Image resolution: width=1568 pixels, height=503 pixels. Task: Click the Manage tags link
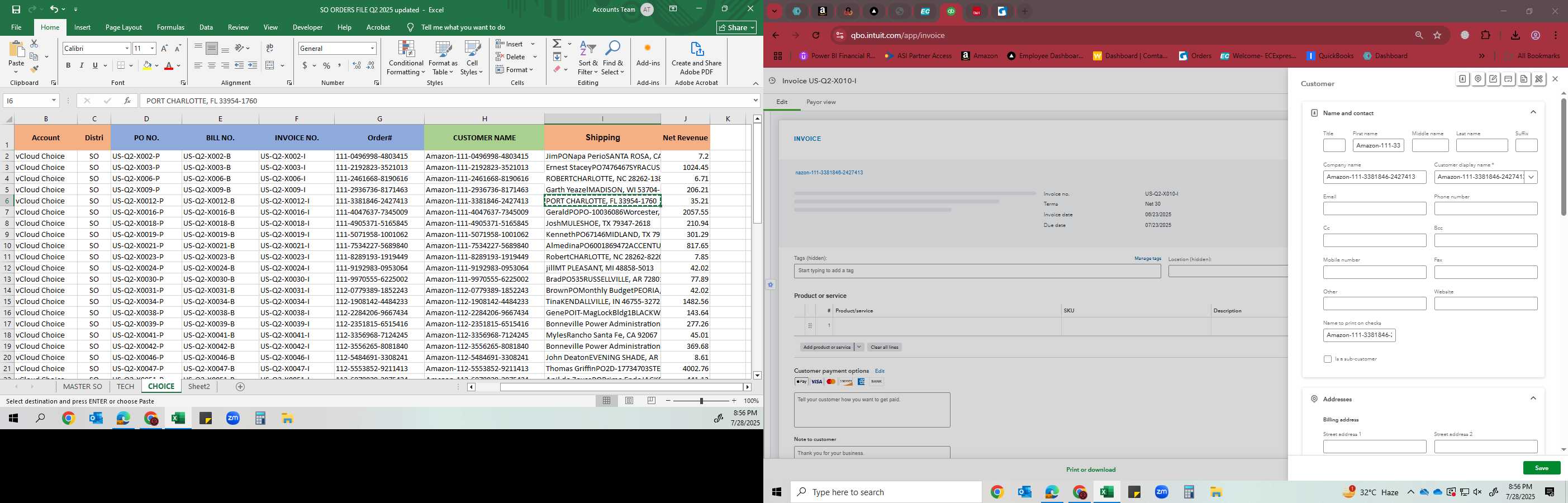tap(1147, 259)
